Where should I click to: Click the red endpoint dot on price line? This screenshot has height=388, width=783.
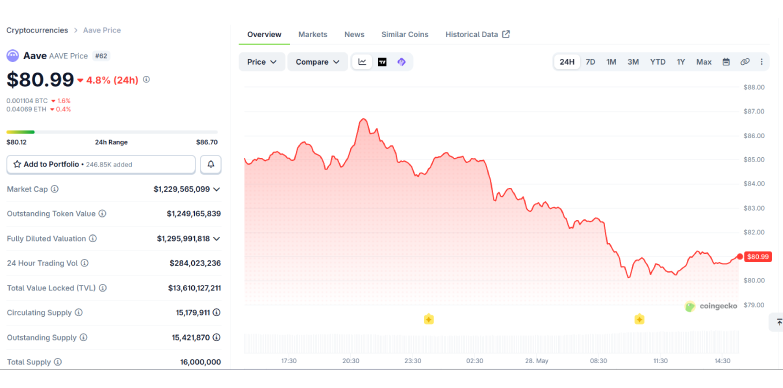click(740, 257)
